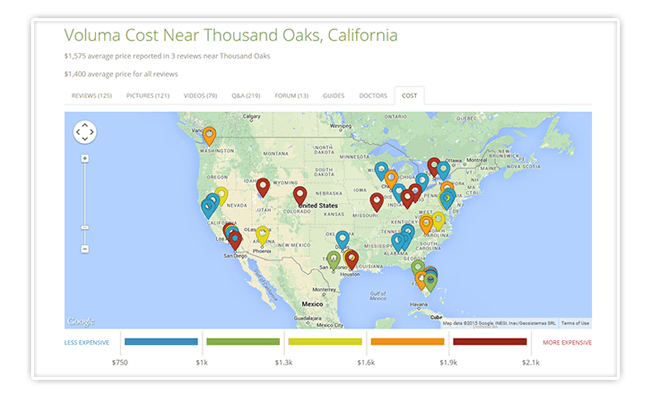650x397 pixels.
Task: Select the Cost tab
Action: pos(409,96)
